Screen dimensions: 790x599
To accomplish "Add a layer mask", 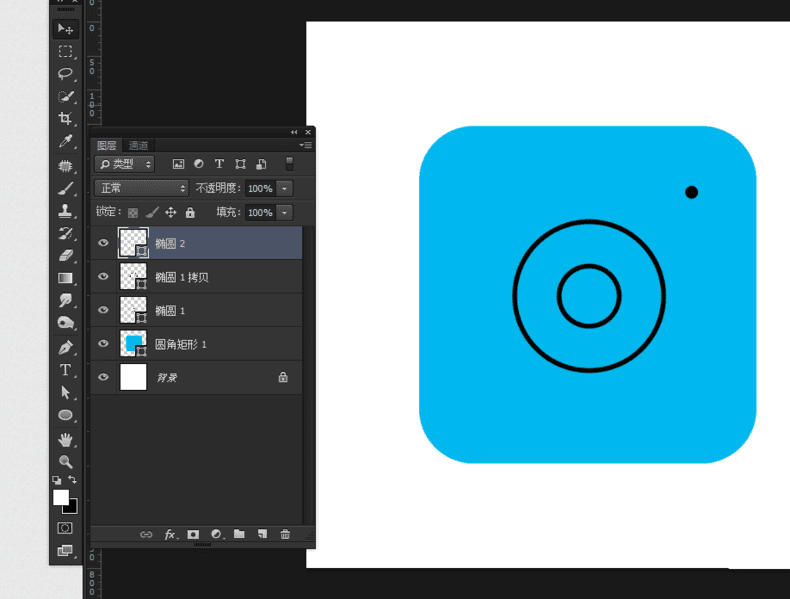I will pos(193,535).
